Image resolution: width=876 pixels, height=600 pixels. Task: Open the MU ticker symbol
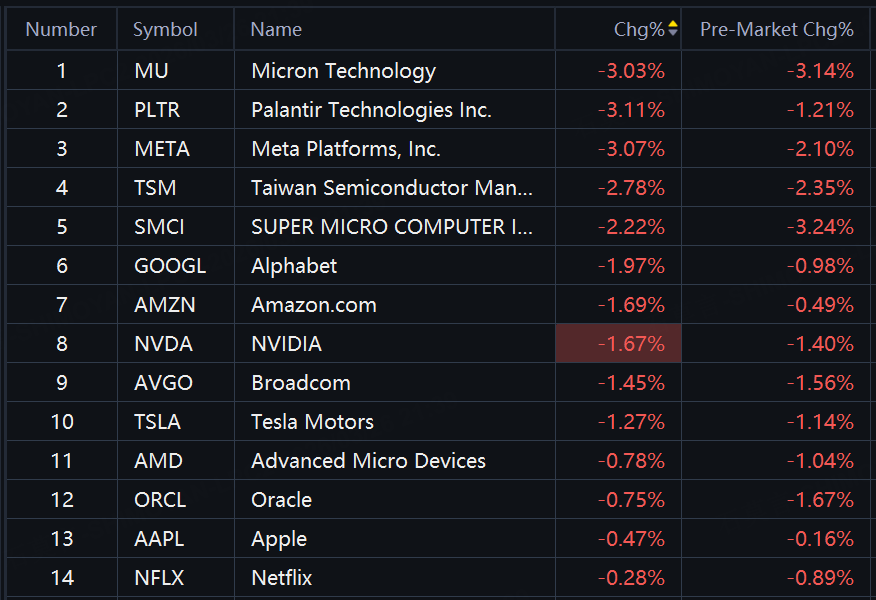click(x=150, y=71)
